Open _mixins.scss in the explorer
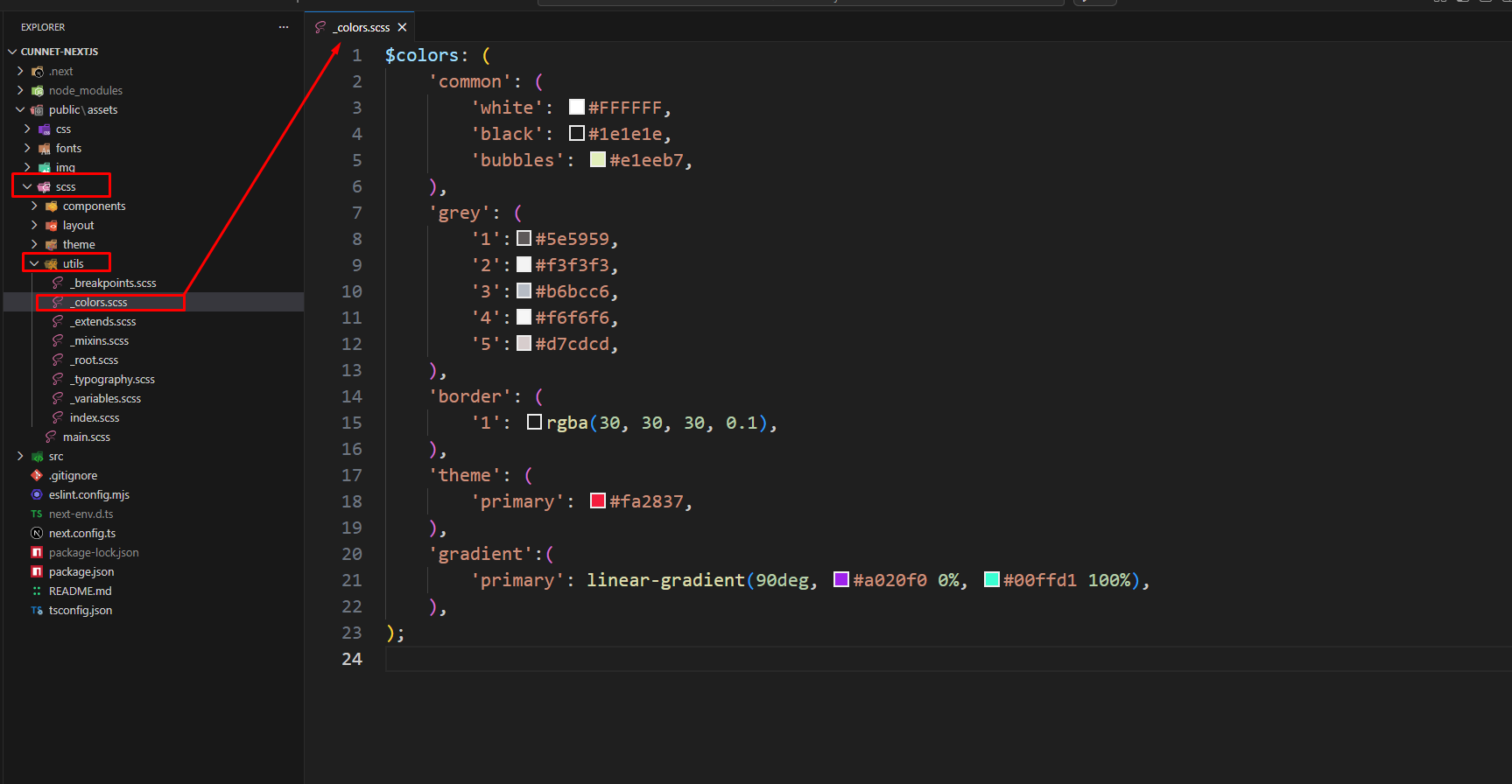1512x784 pixels. tap(101, 340)
